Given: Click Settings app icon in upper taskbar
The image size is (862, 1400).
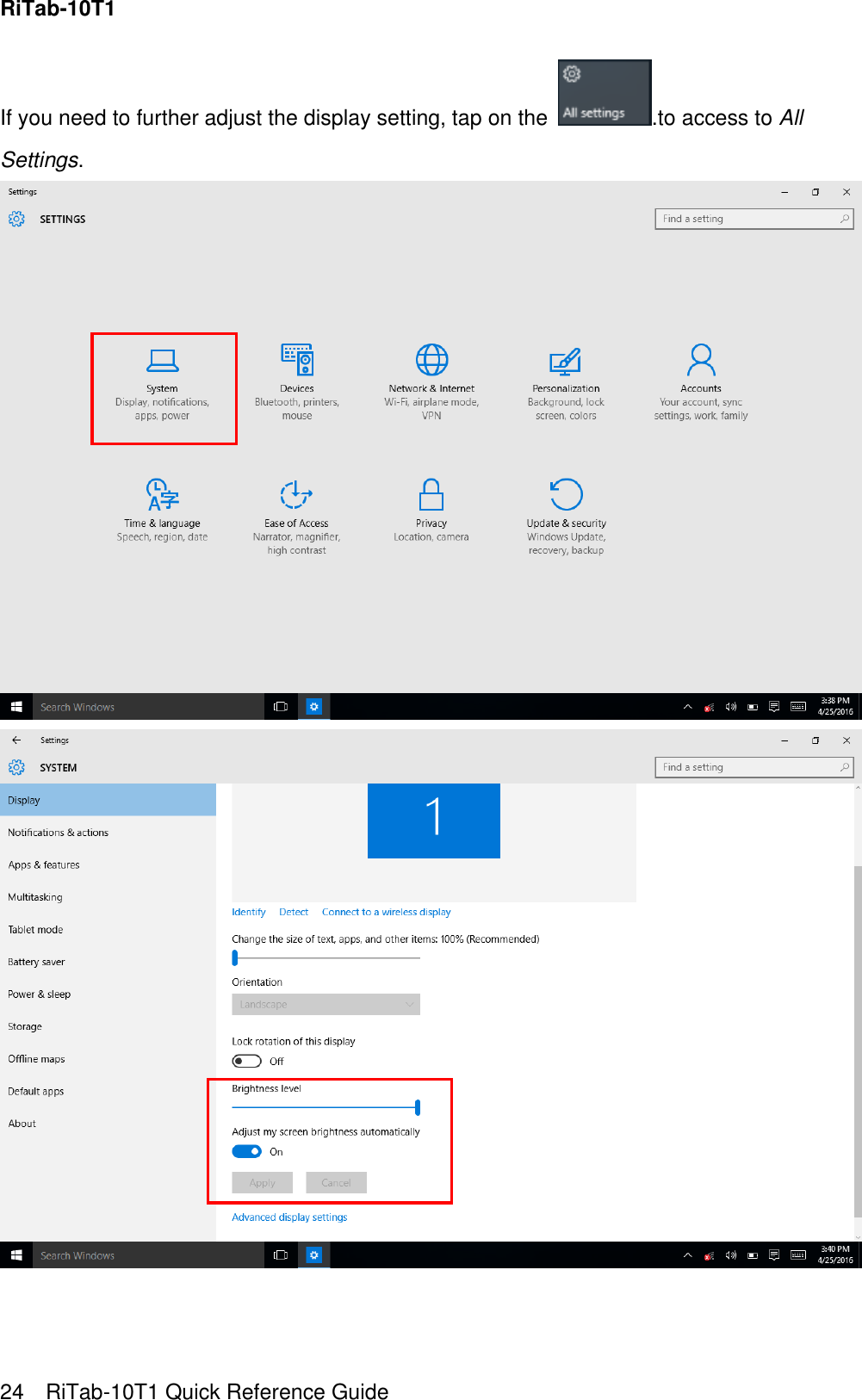Looking at the screenshot, I should tap(314, 707).
